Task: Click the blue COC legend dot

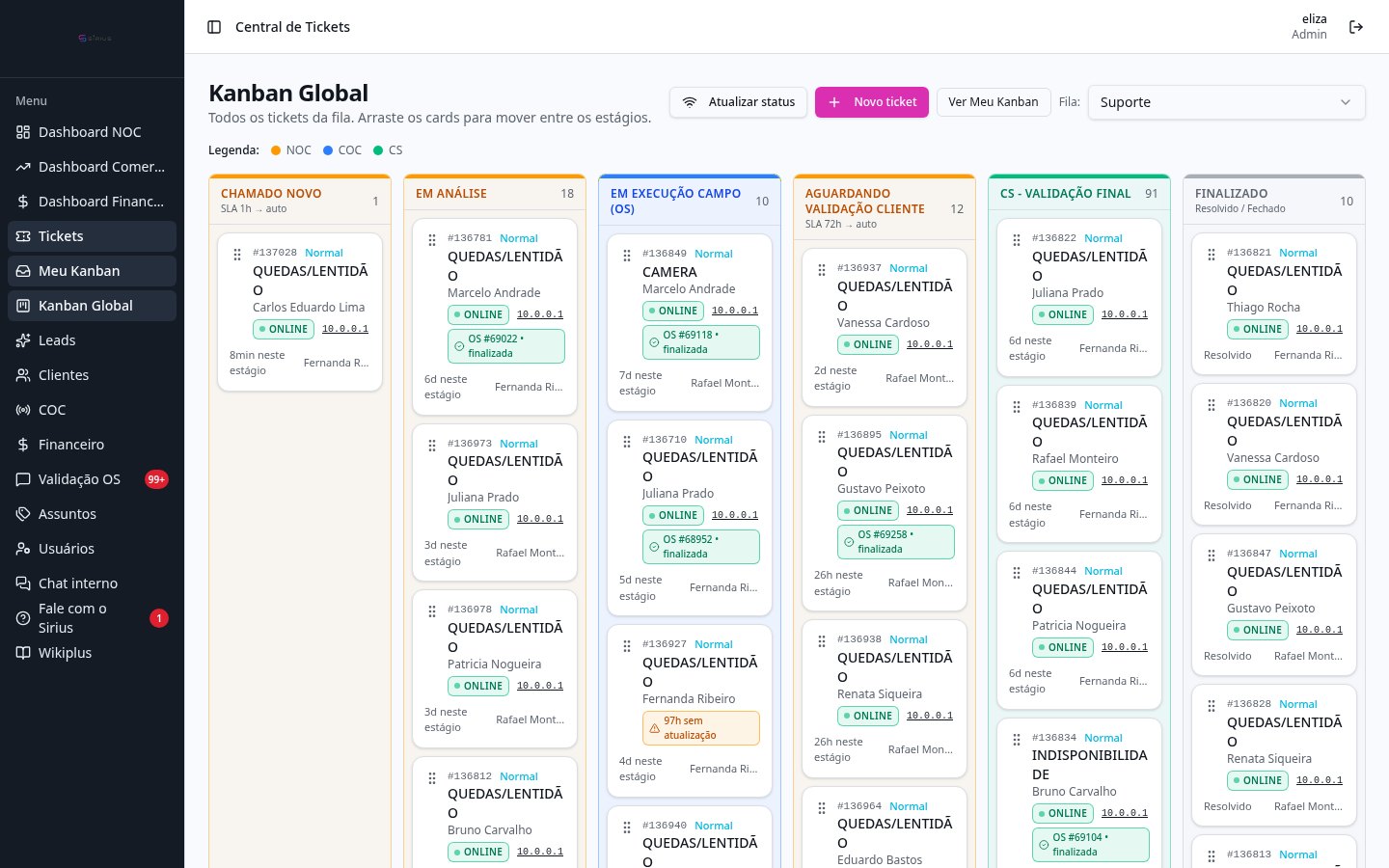Action: [328, 150]
